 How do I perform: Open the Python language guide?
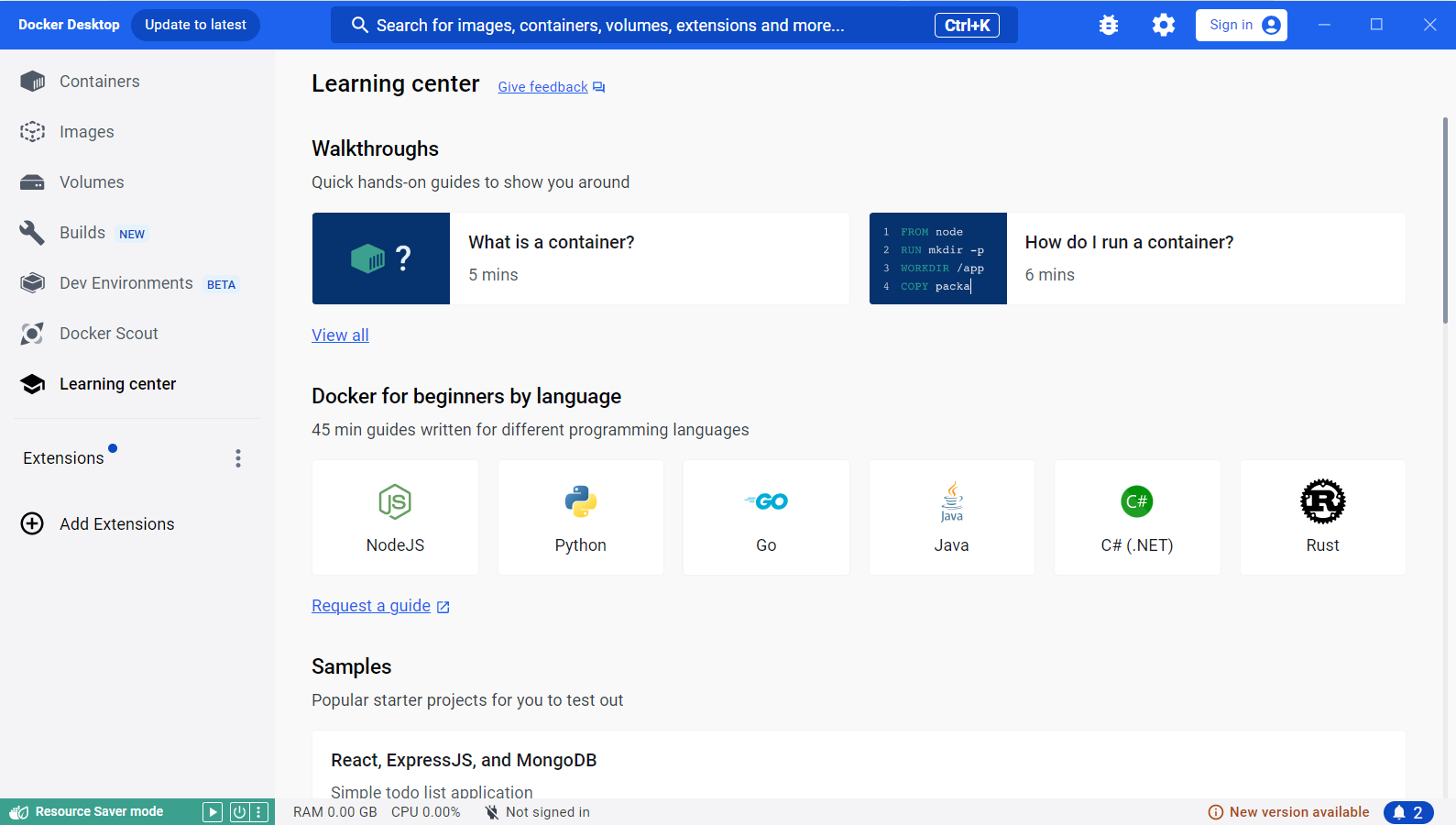tap(581, 518)
